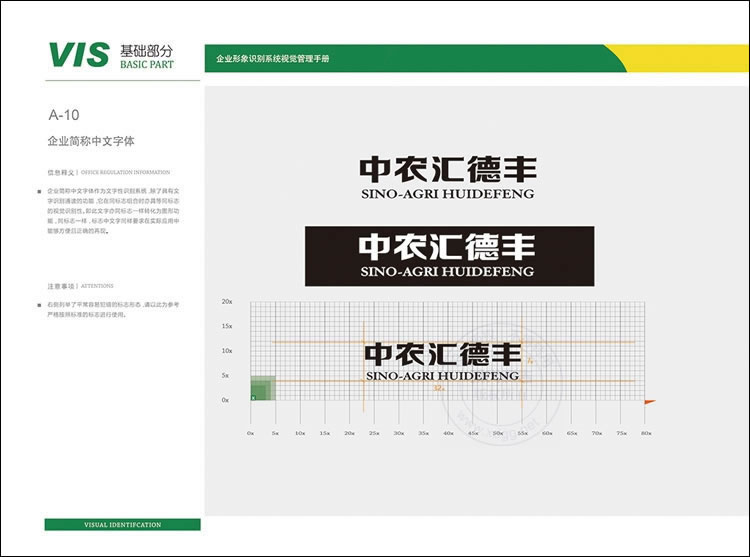Screen dimensions: 750x557
Task: Select the black-on-gray 中农汇德丰 logo
Action: 447,177
